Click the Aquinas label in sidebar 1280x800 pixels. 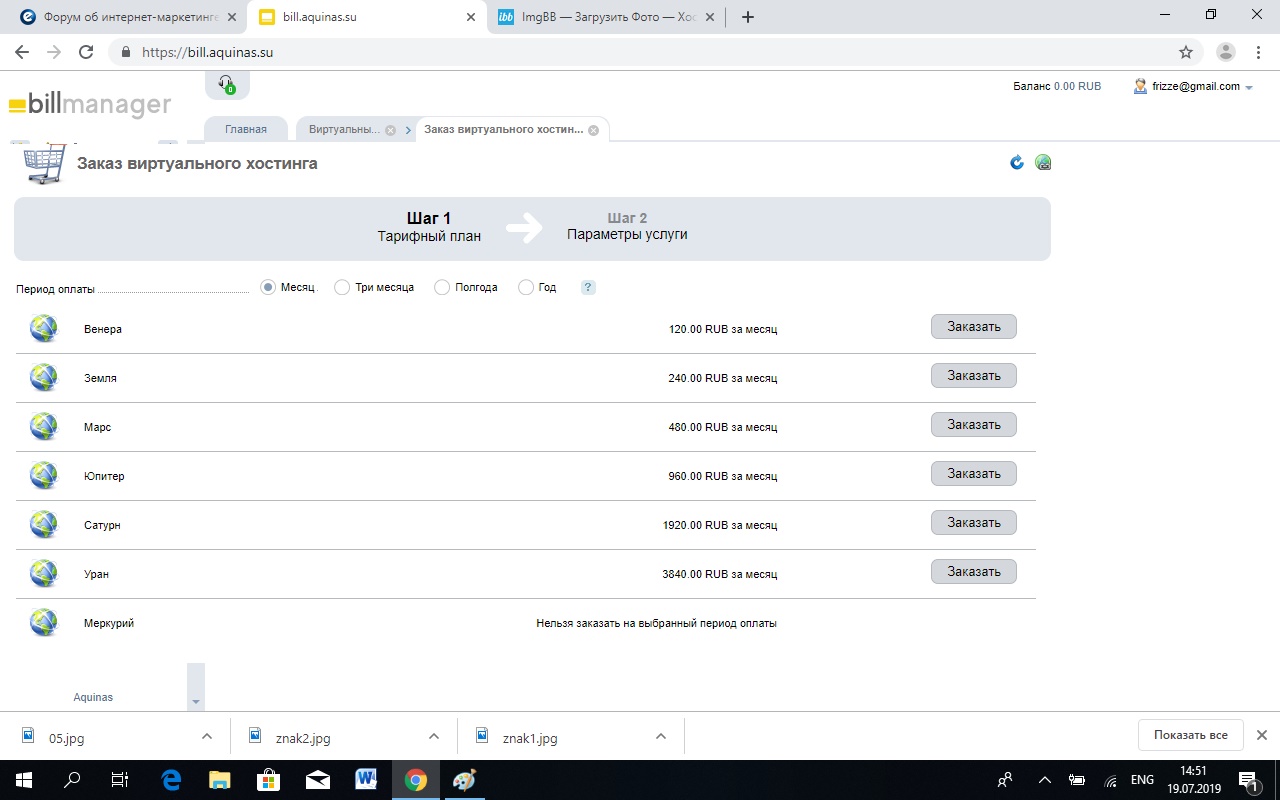tap(93, 697)
